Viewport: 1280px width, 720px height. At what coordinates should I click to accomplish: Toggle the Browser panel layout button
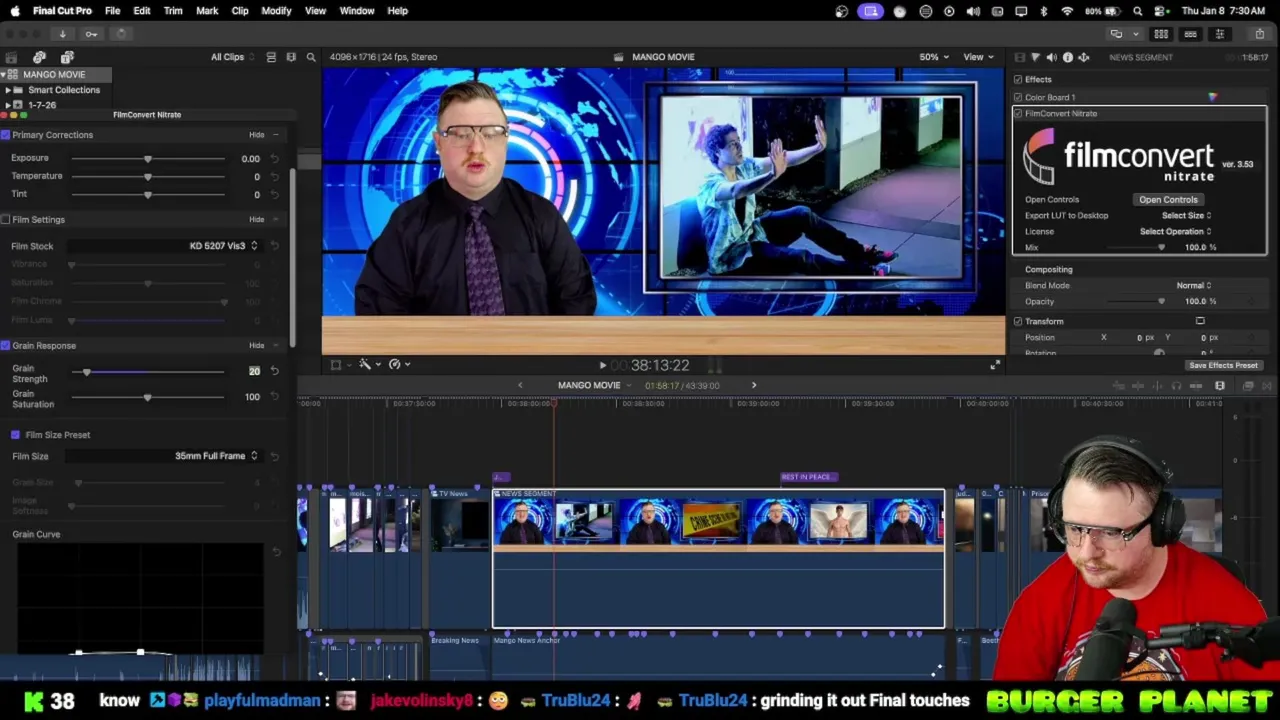click(1161, 34)
